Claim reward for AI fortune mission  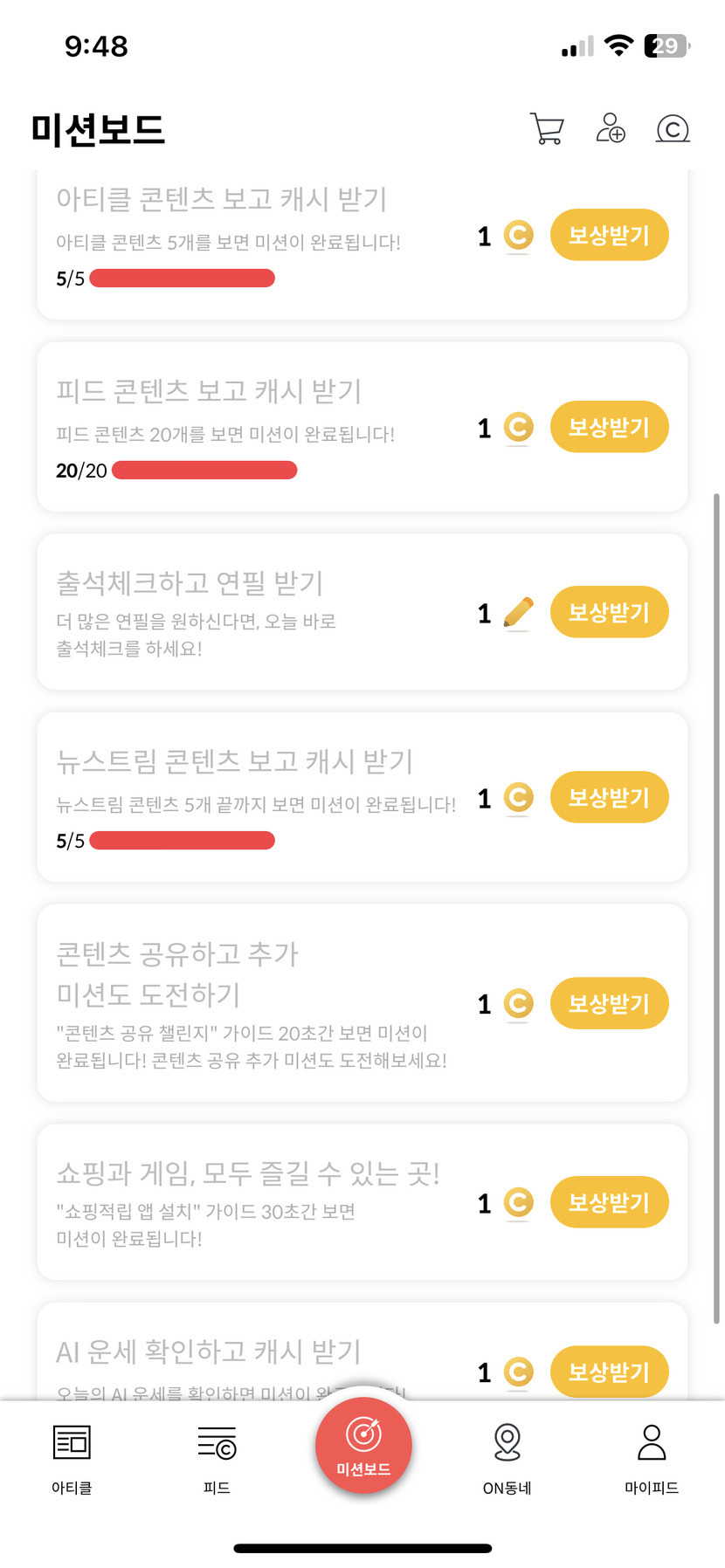(x=609, y=1372)
